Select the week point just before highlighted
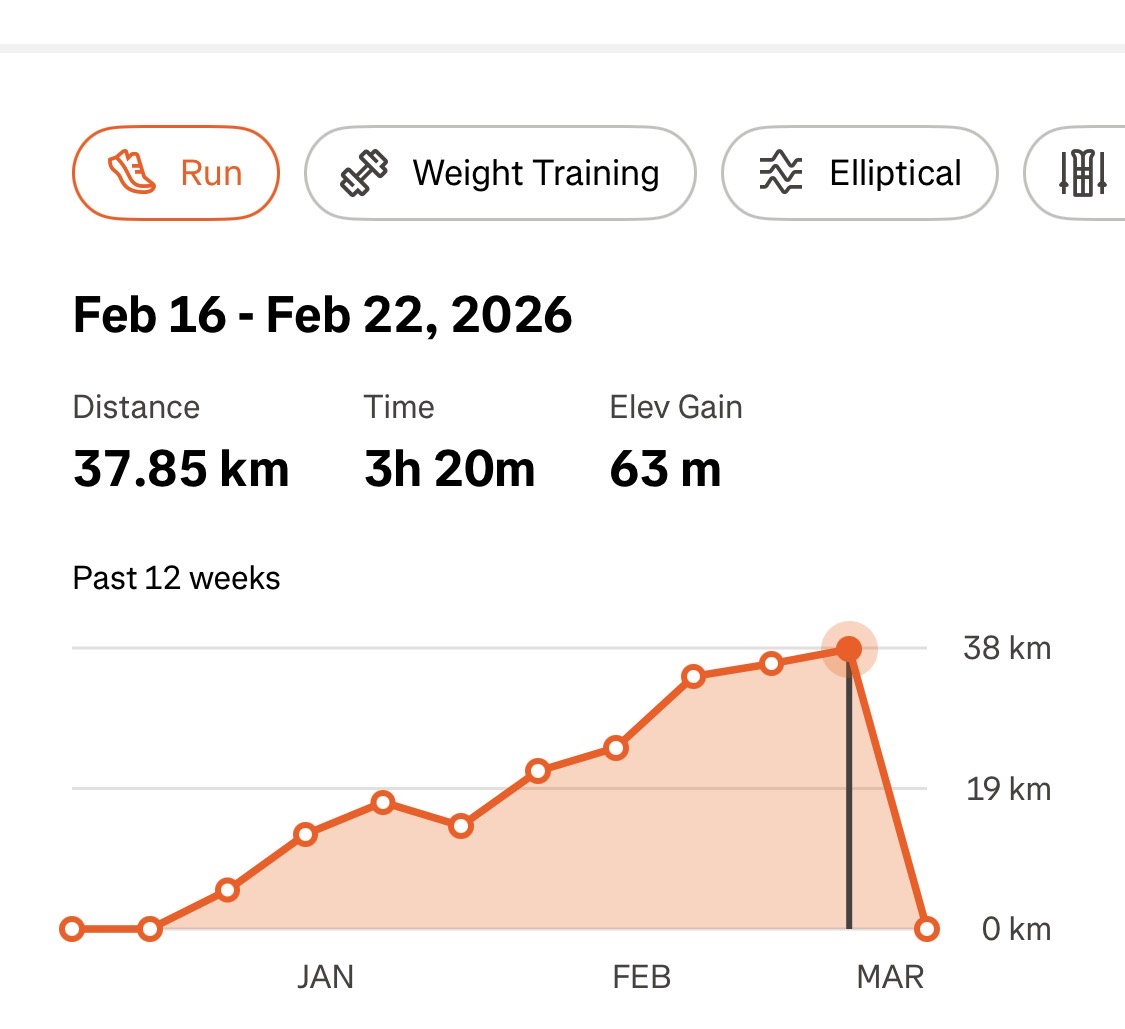The image size is (1125, 1029). (x=771, y=663)
